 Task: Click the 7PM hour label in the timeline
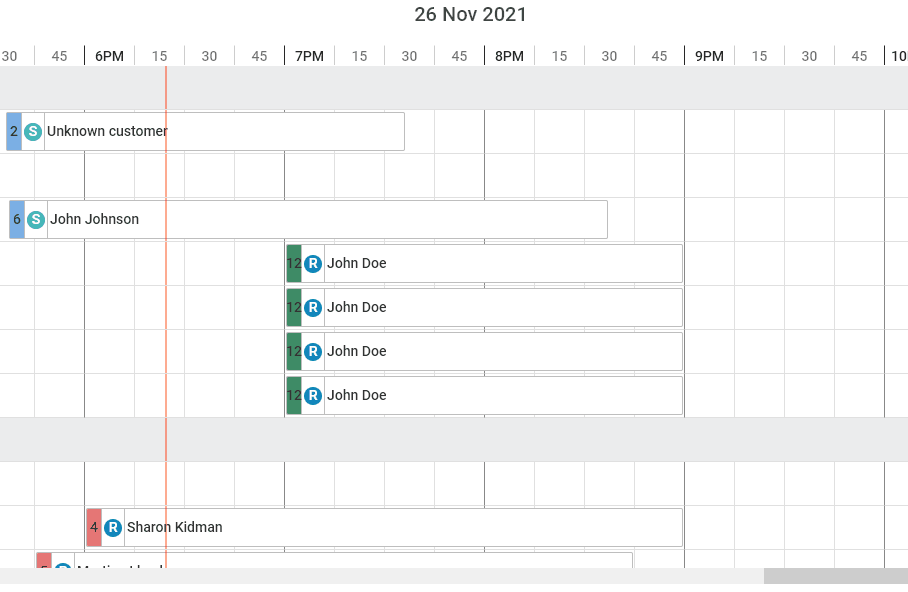coord(309,56)
